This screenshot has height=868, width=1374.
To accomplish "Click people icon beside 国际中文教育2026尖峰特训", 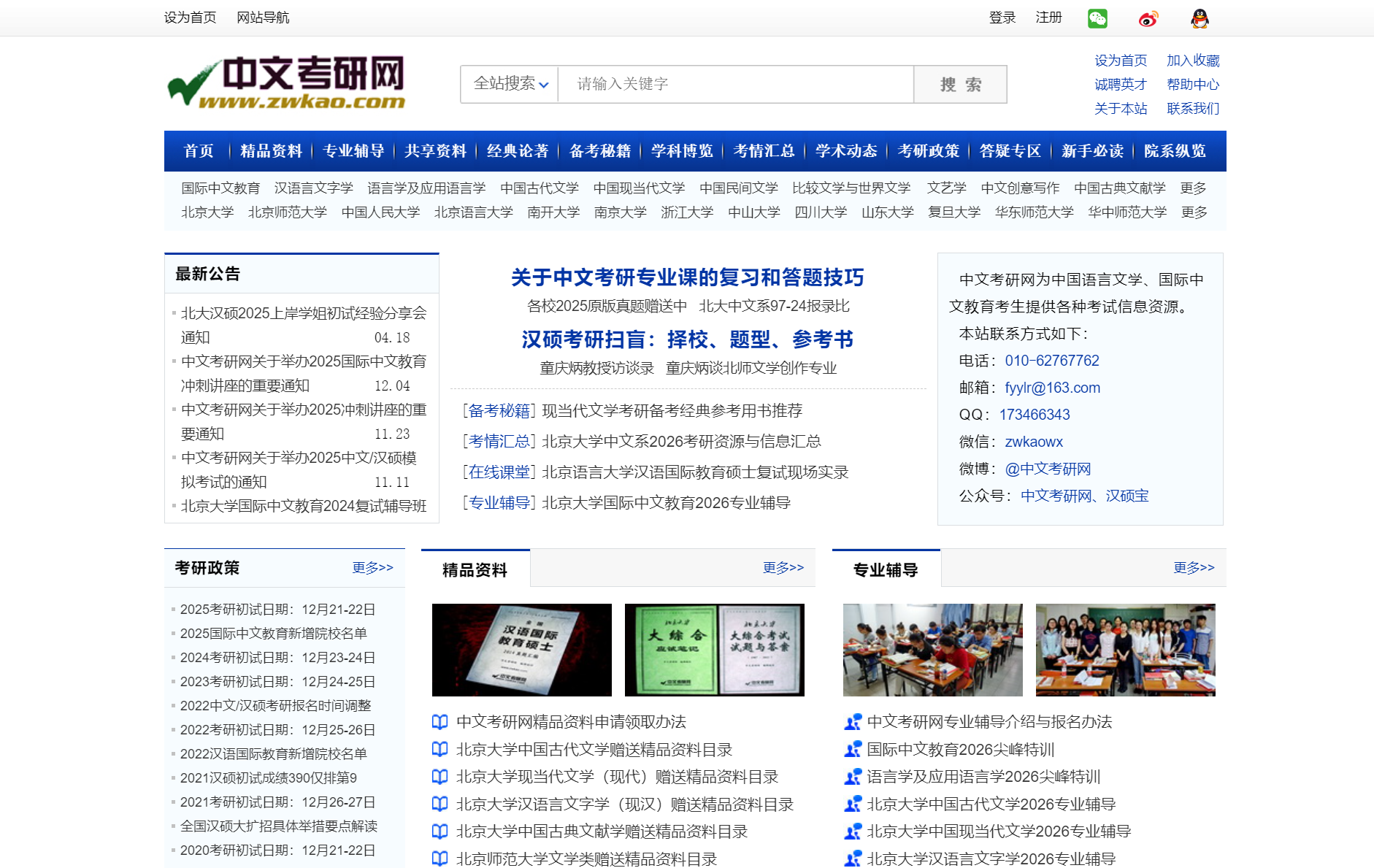I will (x=852, y=749).
